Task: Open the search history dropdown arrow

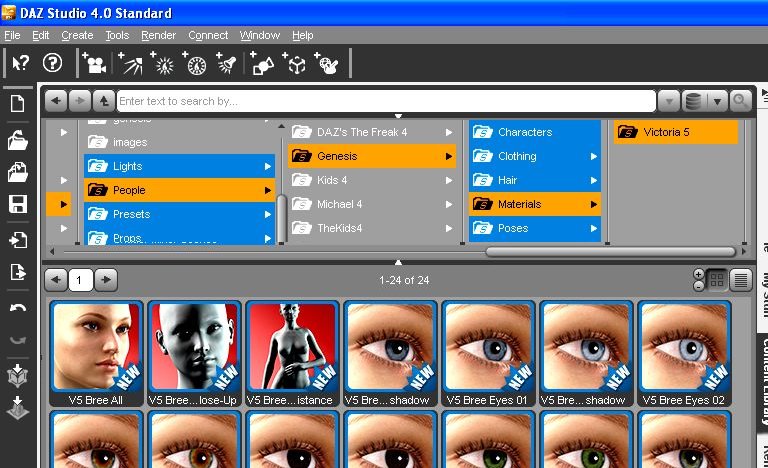Action: (669, 101)
